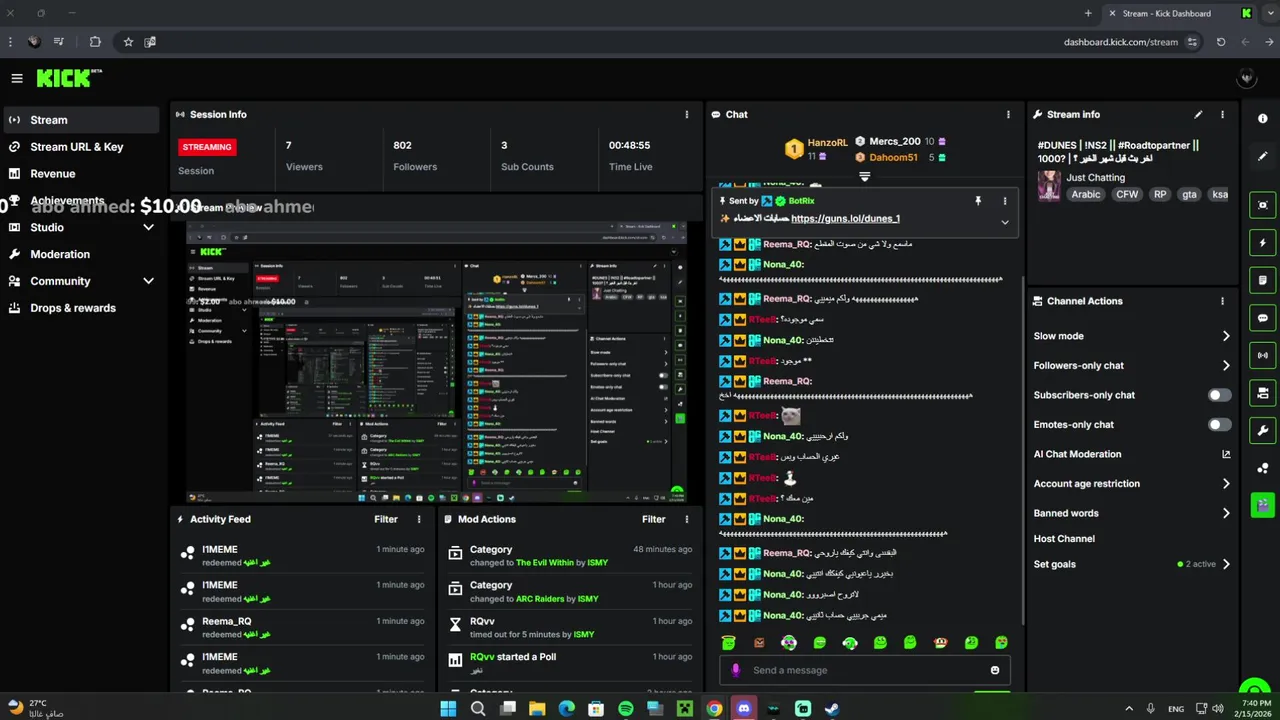Click the three-dots cluster icon in right rail
Viewport: 1280px width, 720px height.
pyautogui.click(x=1262, y=468)
